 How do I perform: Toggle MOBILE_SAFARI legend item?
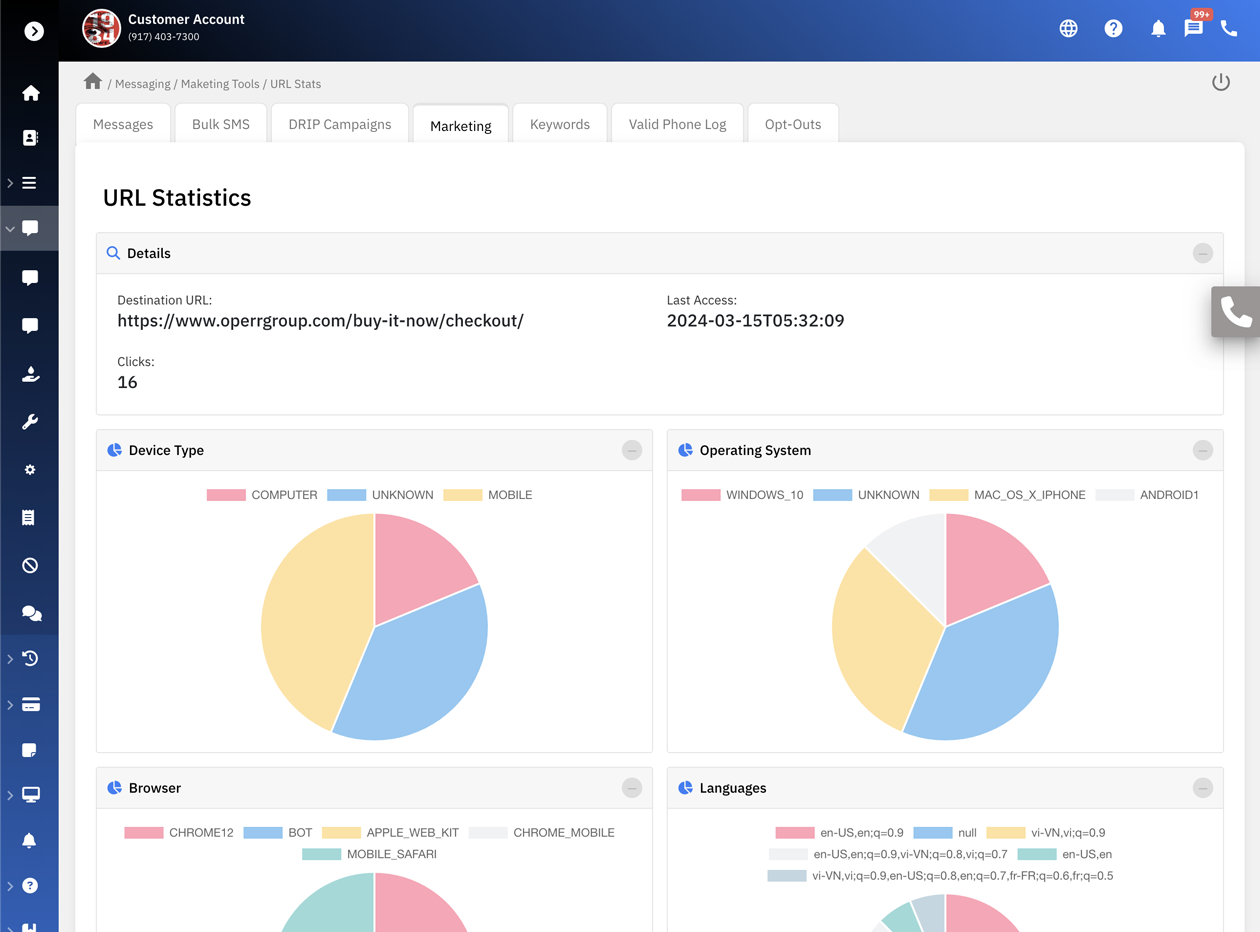(369, 854)
